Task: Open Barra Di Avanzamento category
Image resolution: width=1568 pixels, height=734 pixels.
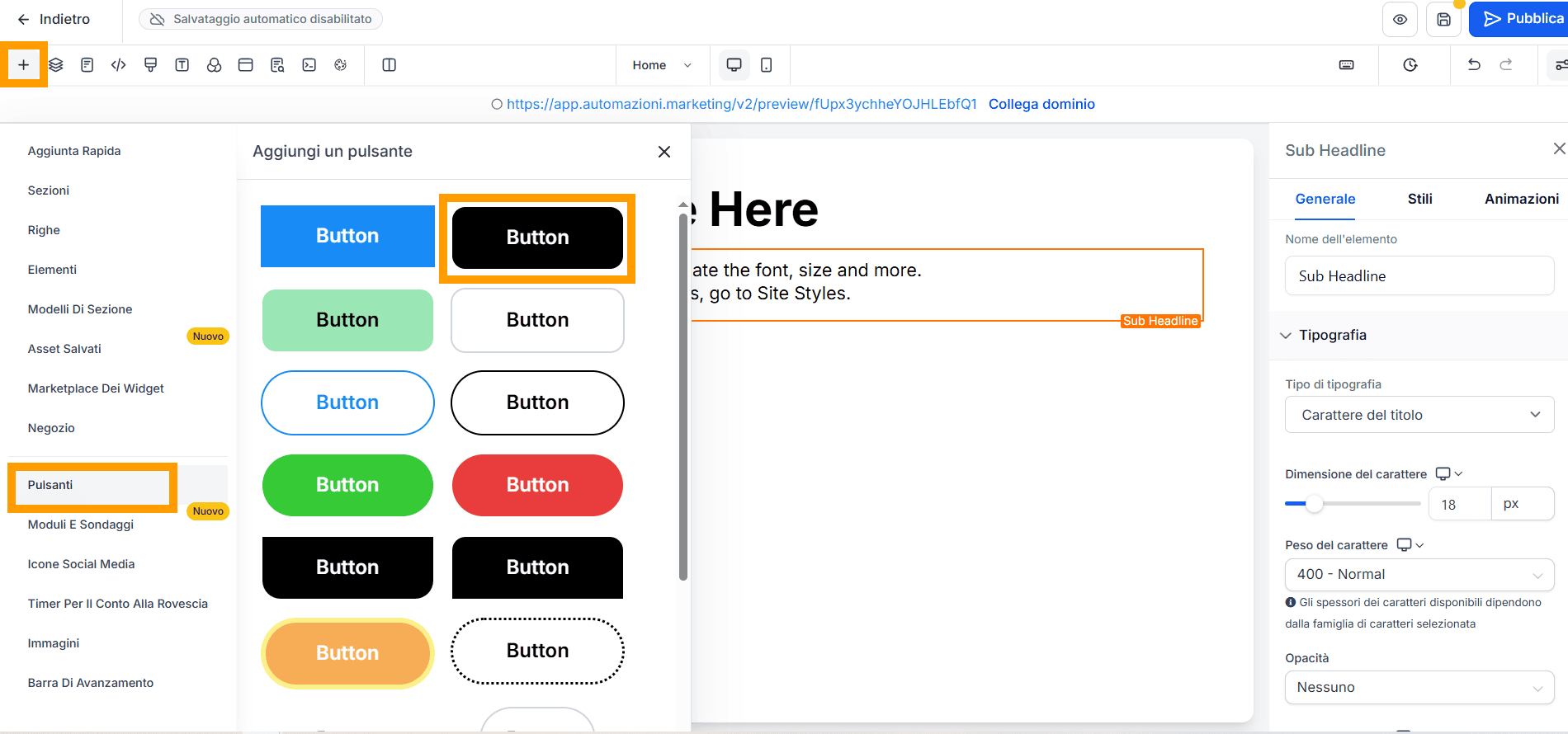Action: tap(91, 683)
